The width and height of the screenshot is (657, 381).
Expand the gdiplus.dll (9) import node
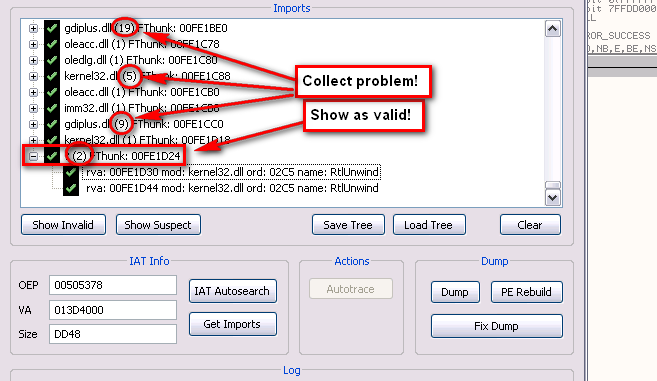33,124
